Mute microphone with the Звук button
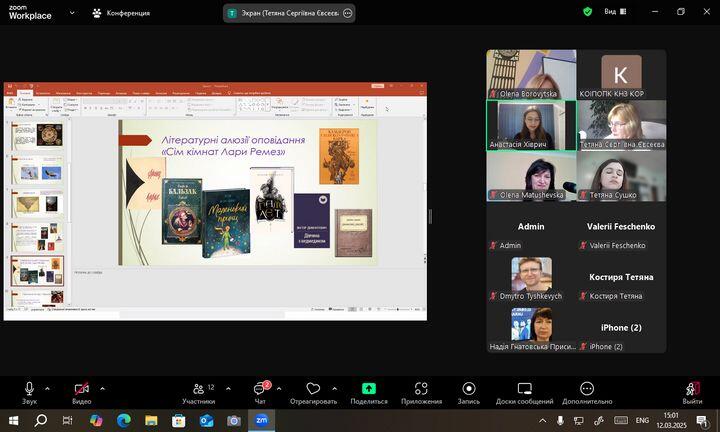The width and height of the screenshot is (720, 432). 29,393
